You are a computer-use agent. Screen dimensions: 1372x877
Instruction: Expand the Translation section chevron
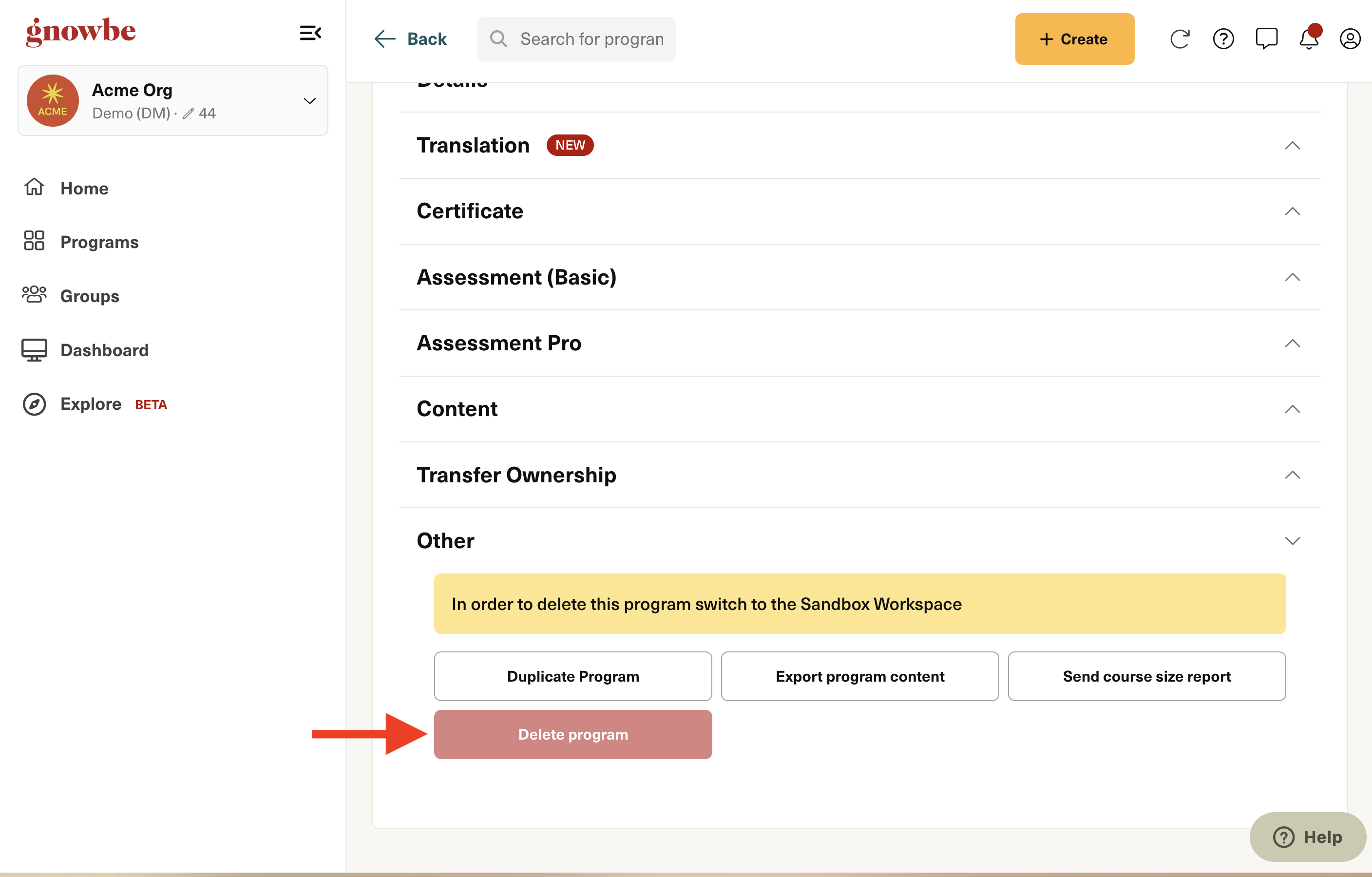(1292, 145)
